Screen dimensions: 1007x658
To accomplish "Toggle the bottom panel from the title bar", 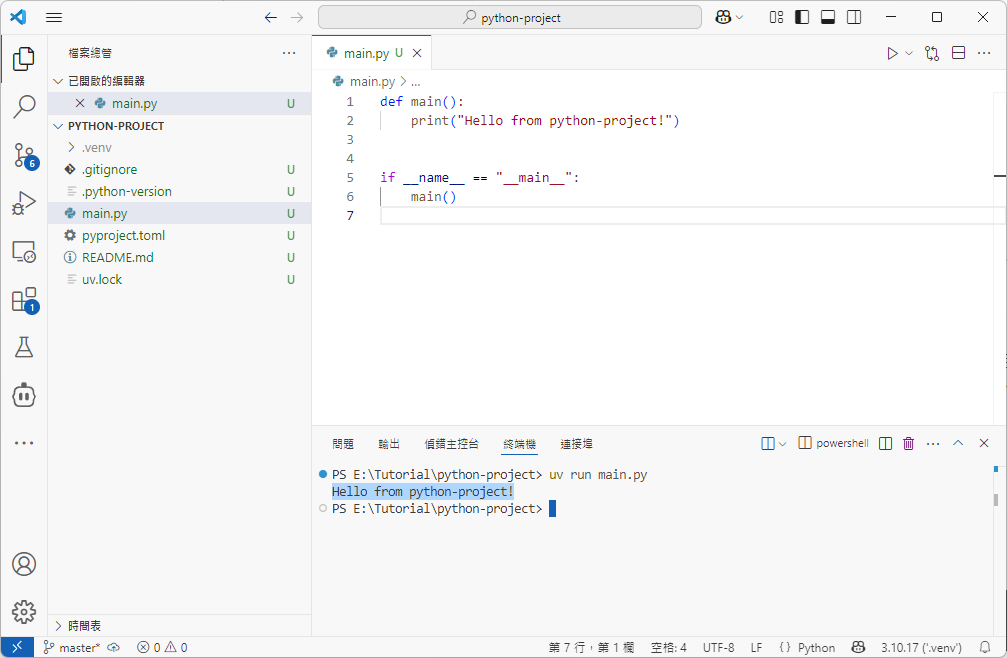I will click(828, 17).
